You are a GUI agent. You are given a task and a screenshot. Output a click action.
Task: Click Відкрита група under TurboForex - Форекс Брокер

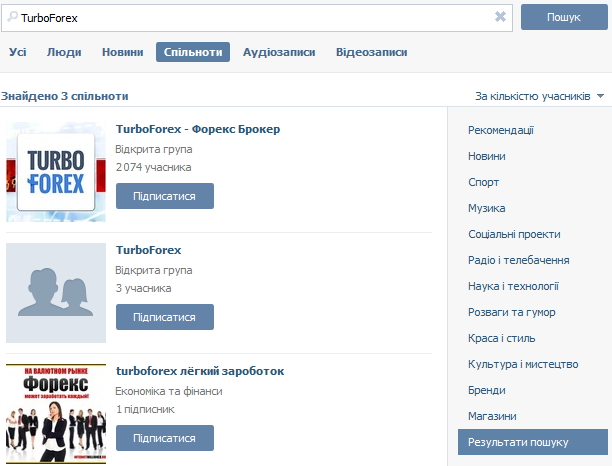pyautogui.click(x=154, y=149)
